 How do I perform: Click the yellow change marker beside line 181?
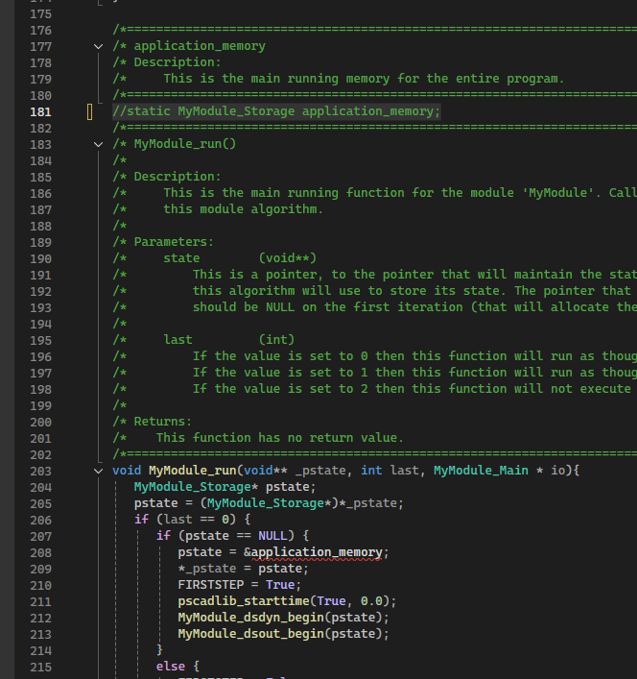coord(89,111)
